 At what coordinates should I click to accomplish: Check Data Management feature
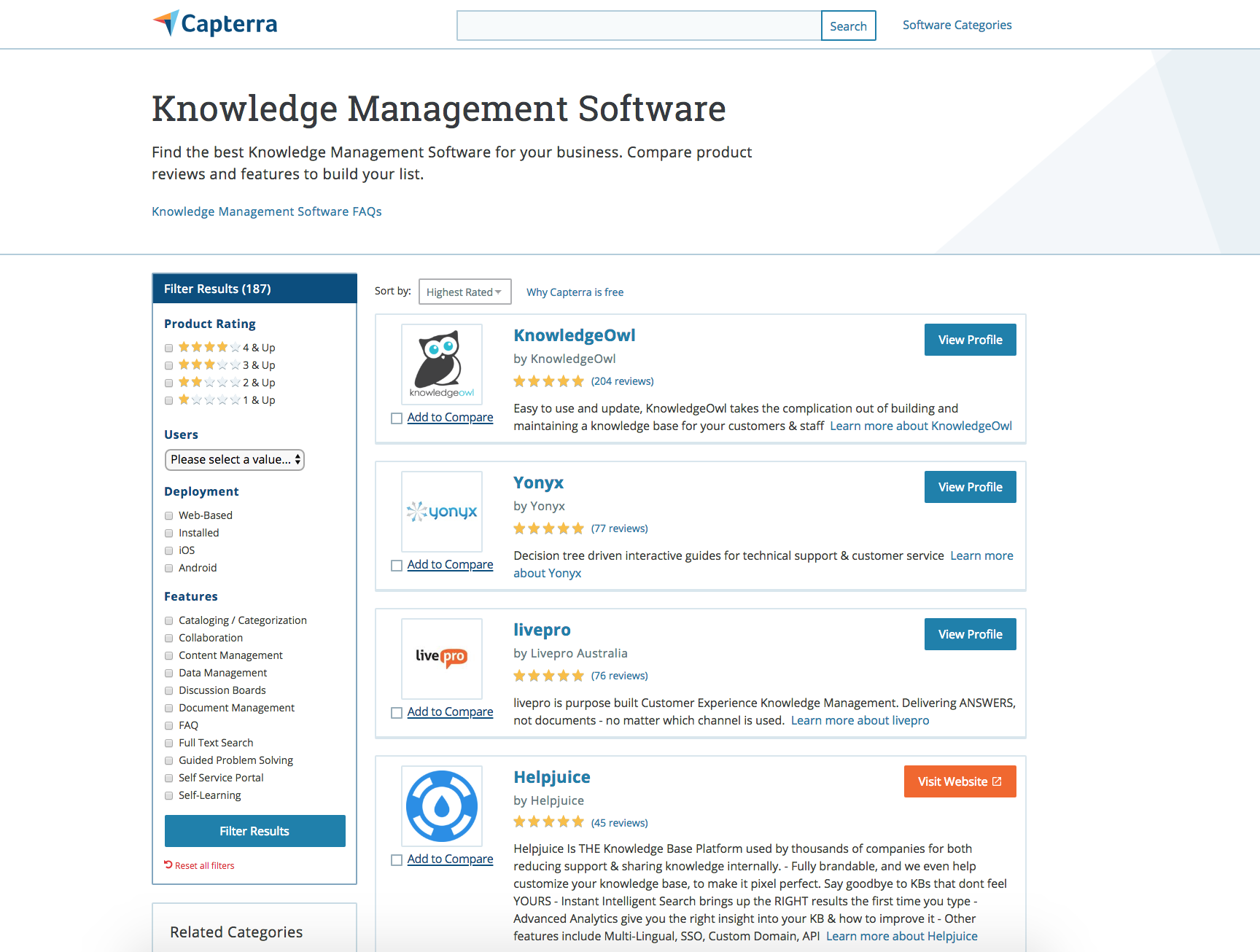(x=169, y=673)
